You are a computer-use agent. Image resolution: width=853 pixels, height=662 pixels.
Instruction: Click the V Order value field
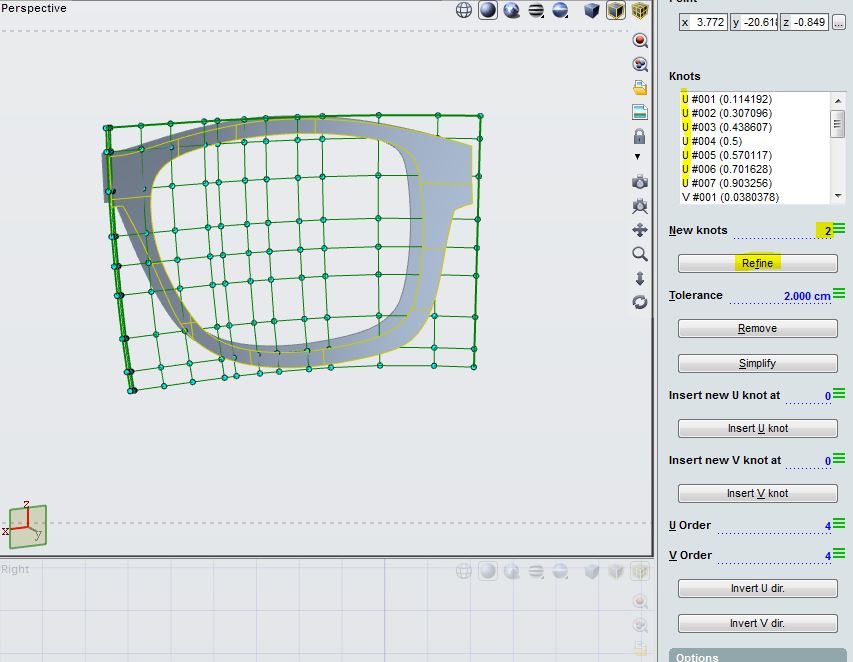point(775,556)
